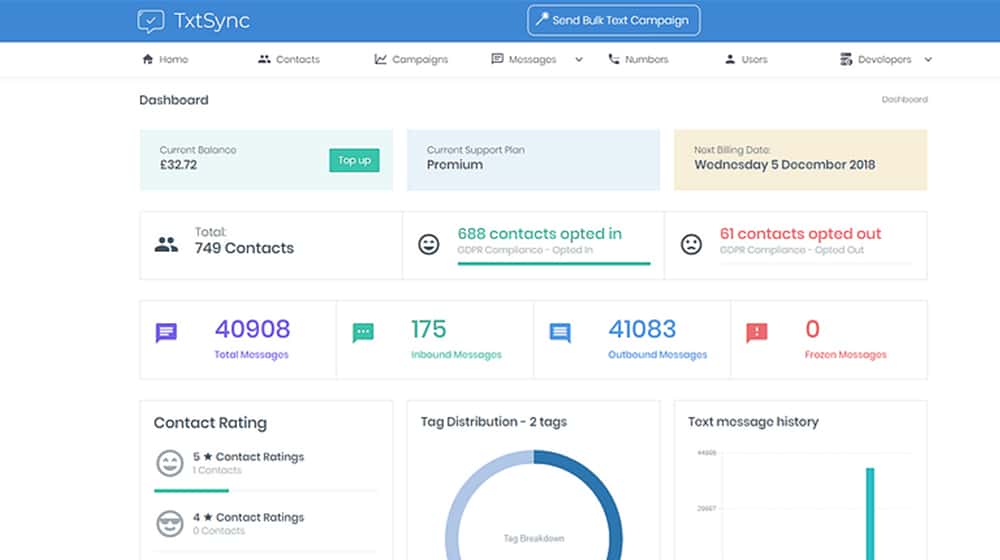Click the 61 contacts opted out link

point(800,233)
